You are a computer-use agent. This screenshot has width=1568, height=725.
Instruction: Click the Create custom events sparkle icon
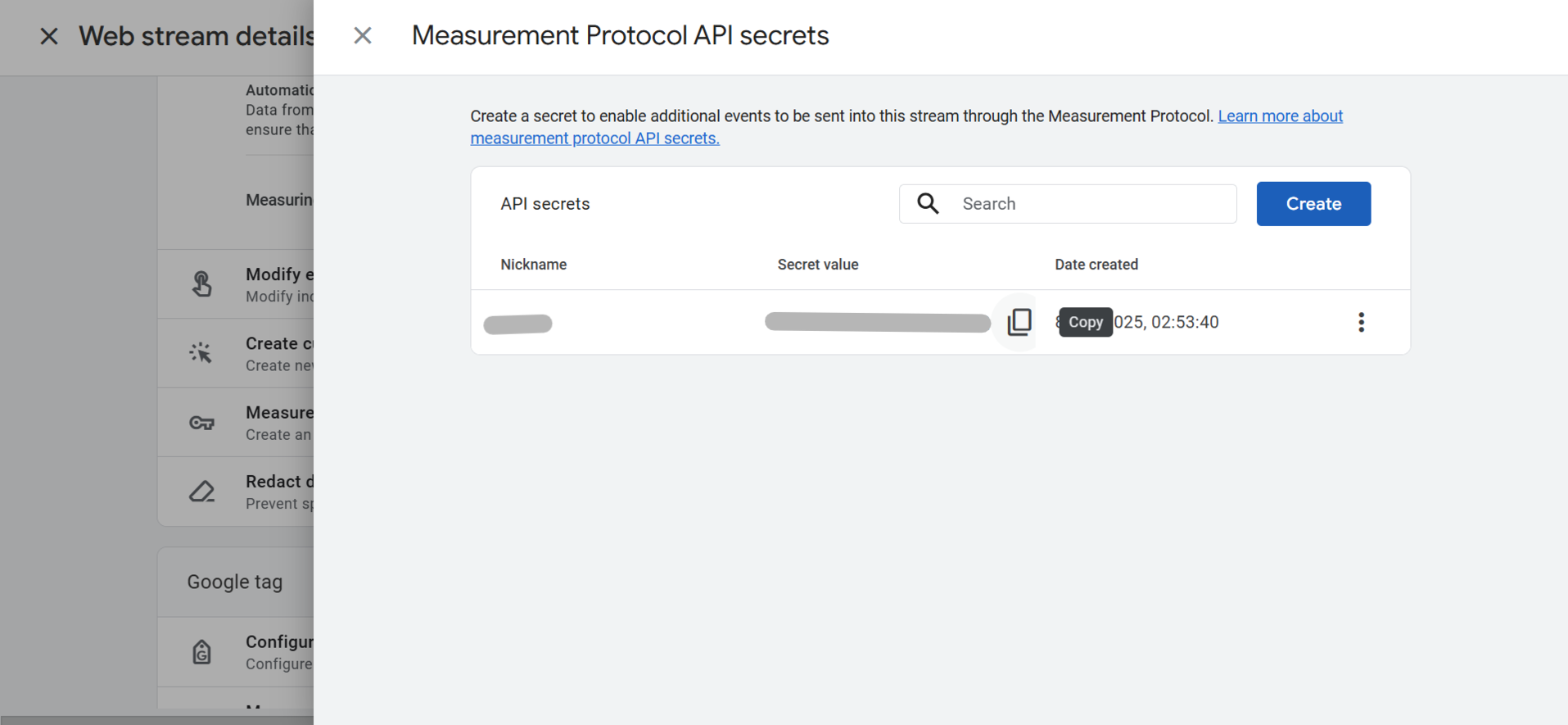201,353
